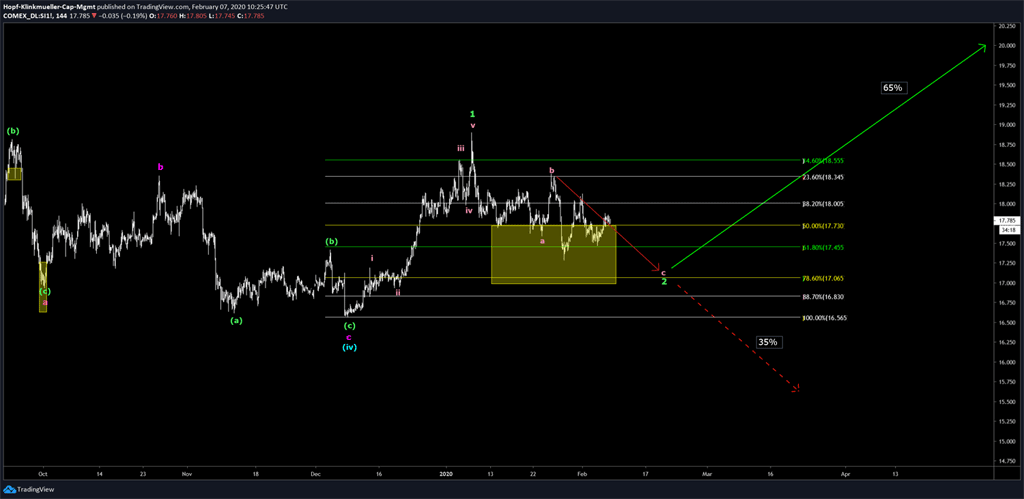This screenshot has height=499, width=1024.
Task: Select the green wave 1 label at peak
Action: tap(473, 114)
